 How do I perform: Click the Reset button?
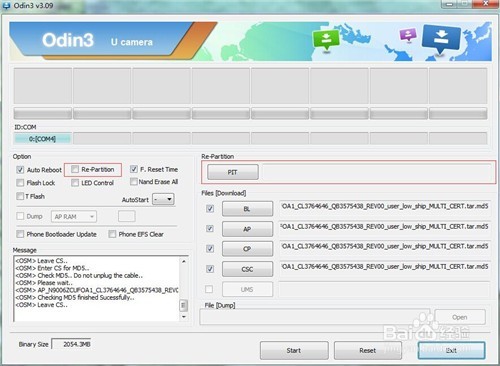pyautogui.click(x=368, y=350)
